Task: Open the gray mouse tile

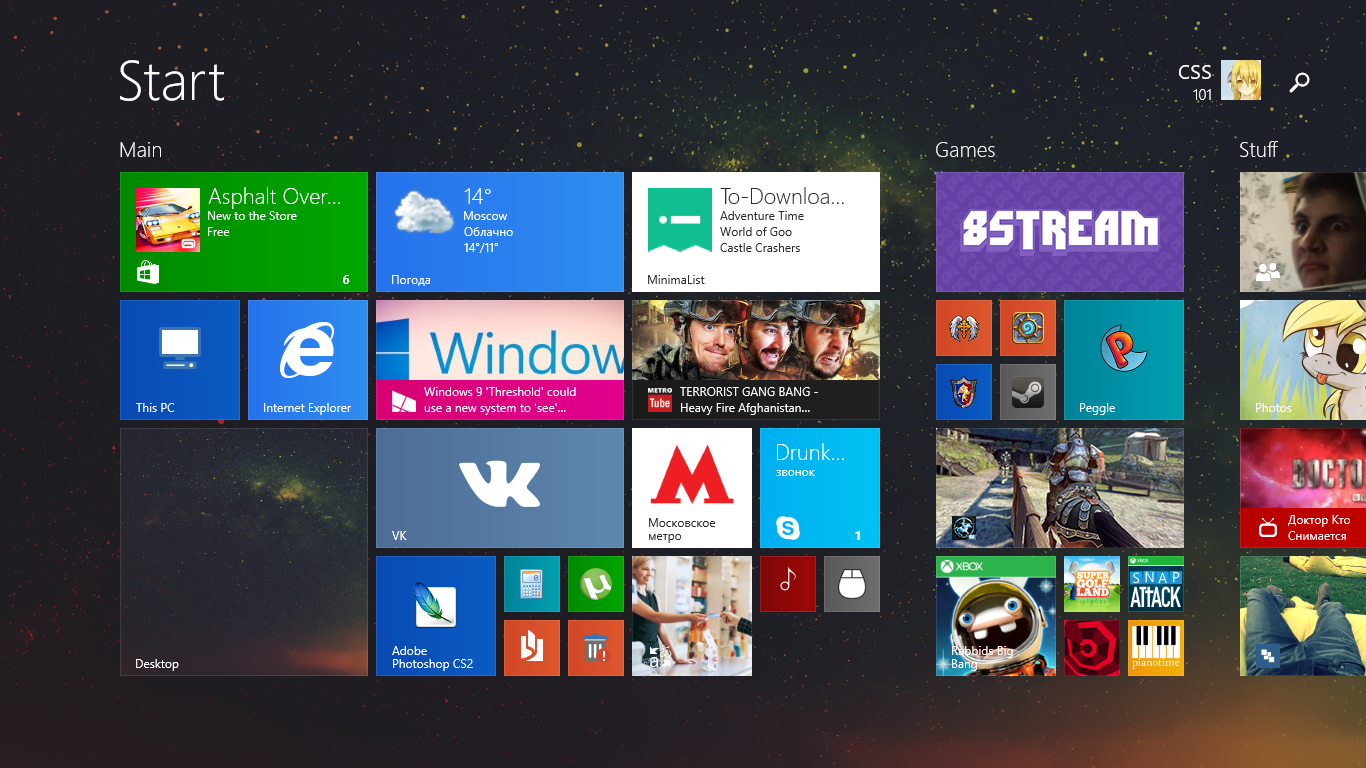Action: coord(852,584)
